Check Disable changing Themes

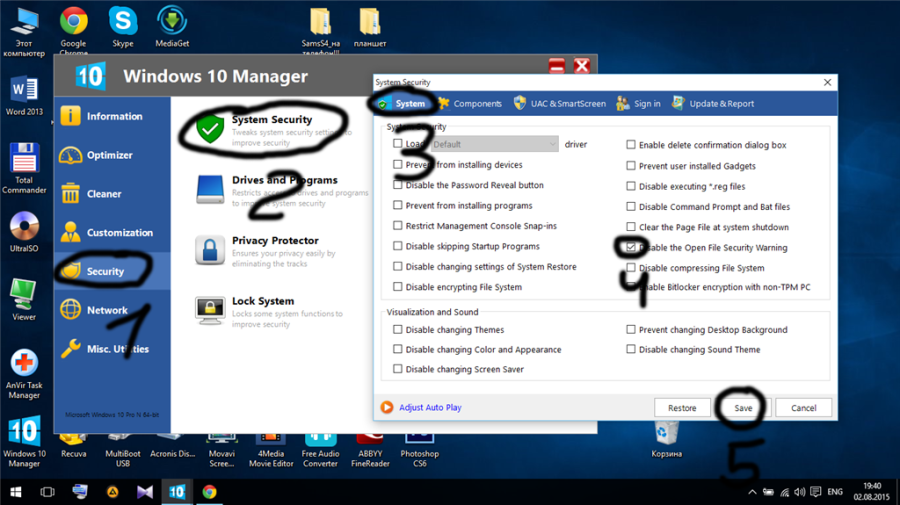click(x=397, y=329)
